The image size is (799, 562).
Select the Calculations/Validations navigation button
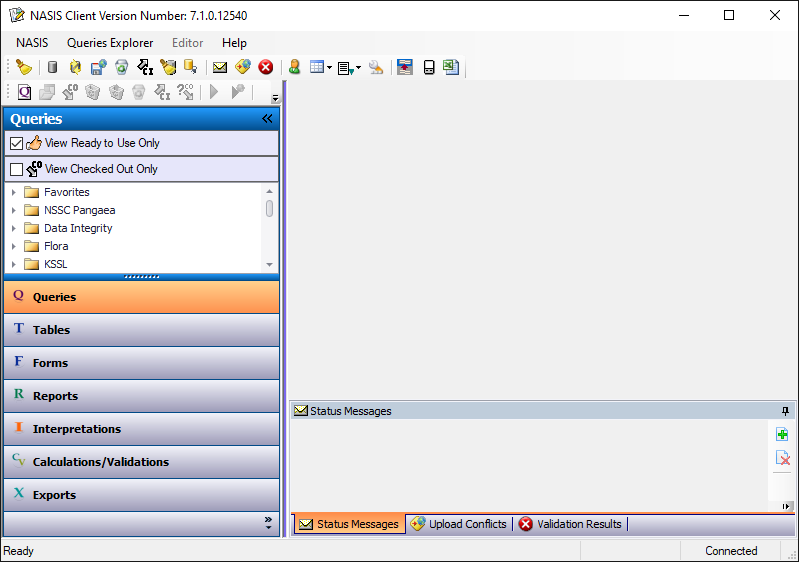coord(142,462)
